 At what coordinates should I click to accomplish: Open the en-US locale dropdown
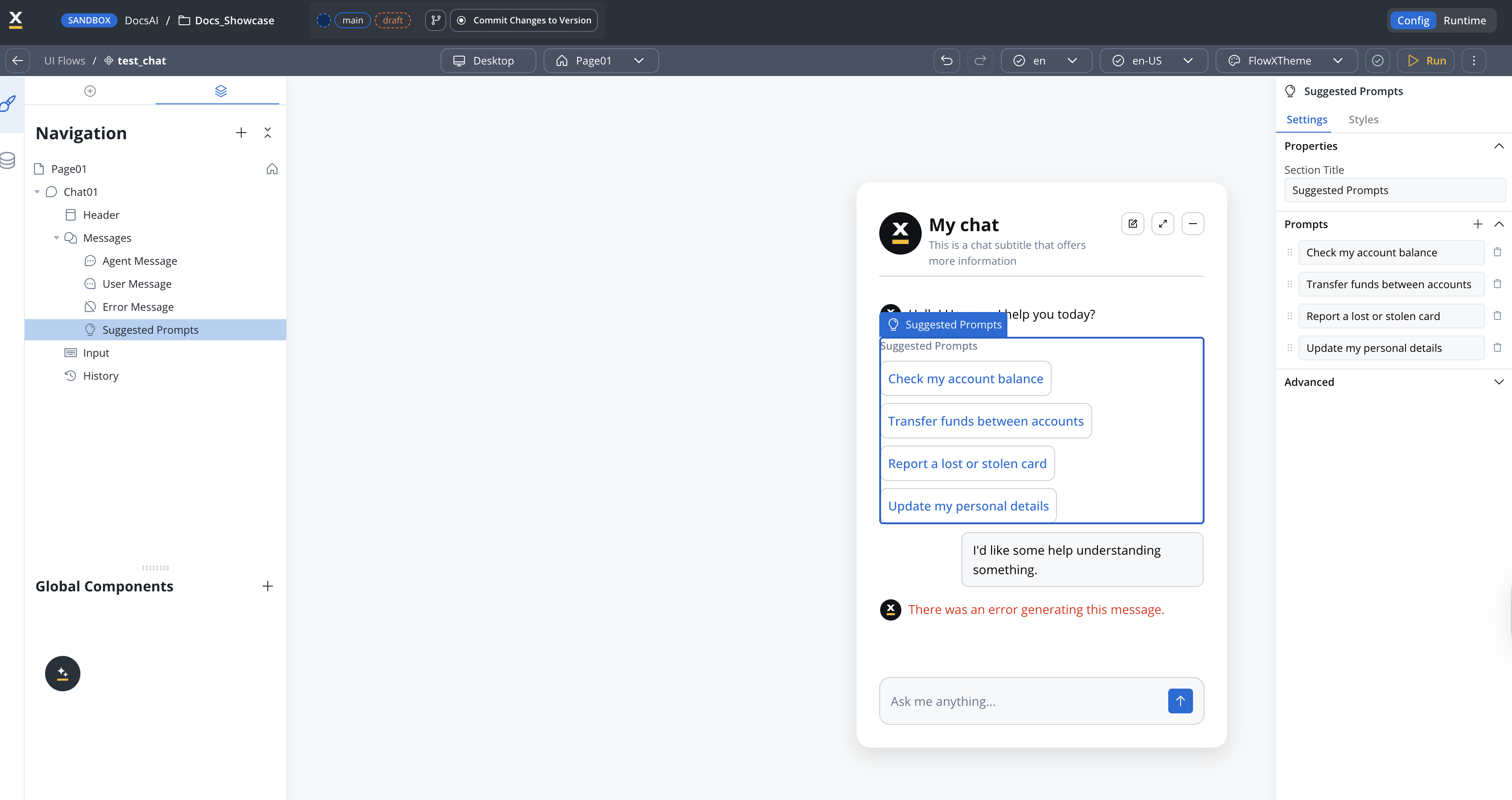tap(1153, 61)
